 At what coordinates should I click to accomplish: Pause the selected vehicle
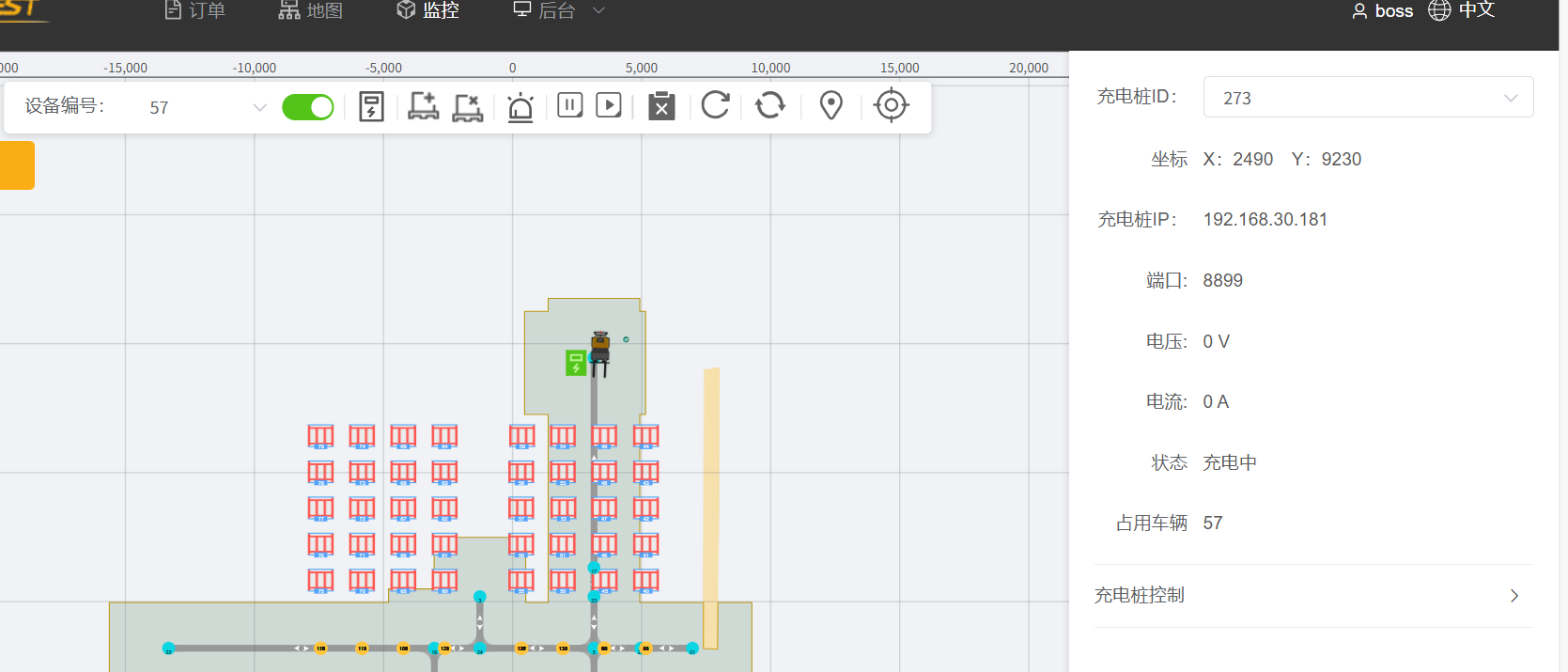pyautogui.click(x=570, y=105)
